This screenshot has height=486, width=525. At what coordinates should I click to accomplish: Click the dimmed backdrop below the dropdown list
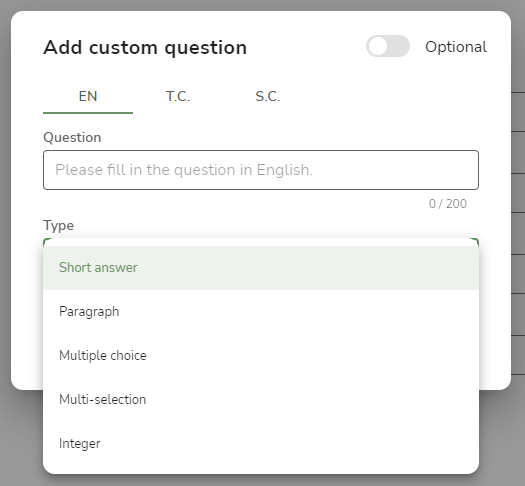click(x=261, y=480)
